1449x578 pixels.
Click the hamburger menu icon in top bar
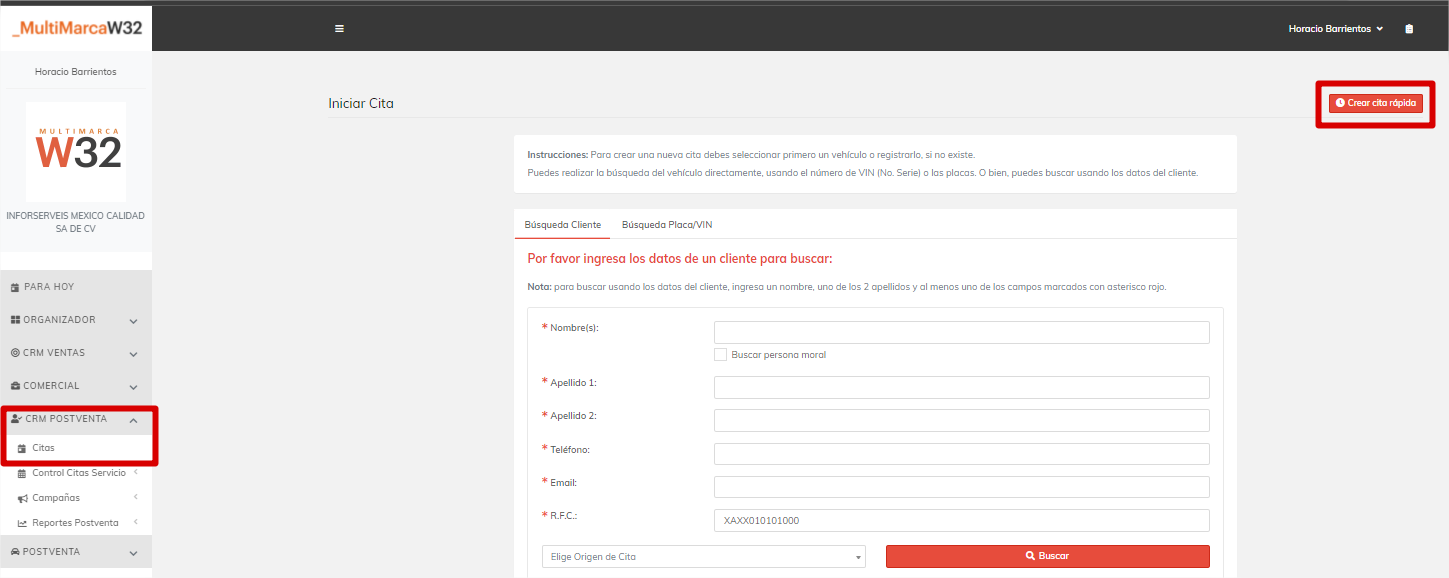(x=339, y=29)
